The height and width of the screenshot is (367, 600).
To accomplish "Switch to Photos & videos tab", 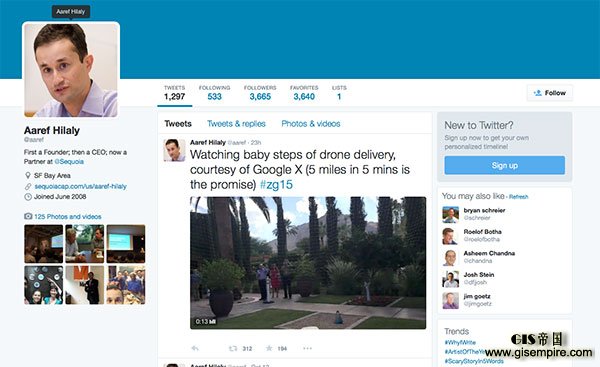I will [311, 124].
